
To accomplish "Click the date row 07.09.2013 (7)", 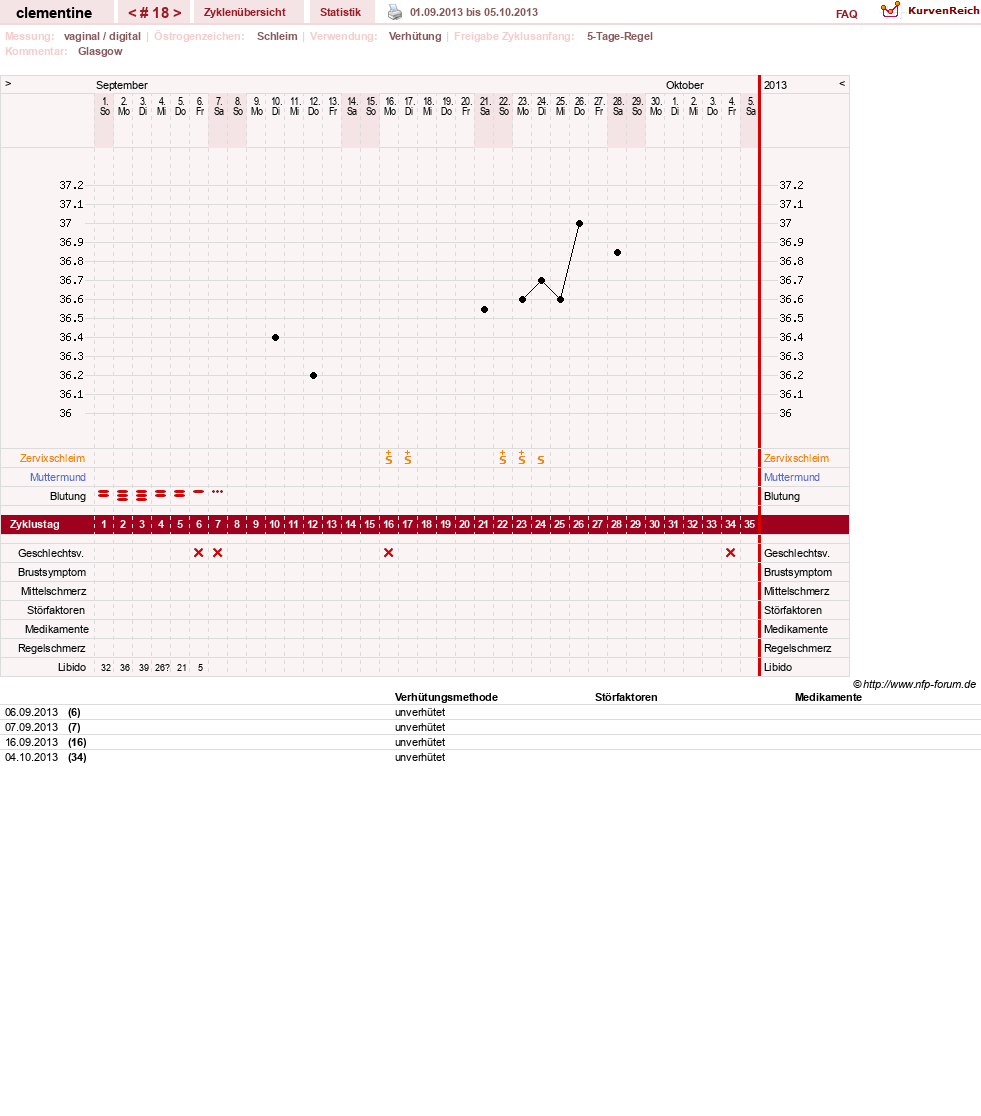I will pos(490,727).
